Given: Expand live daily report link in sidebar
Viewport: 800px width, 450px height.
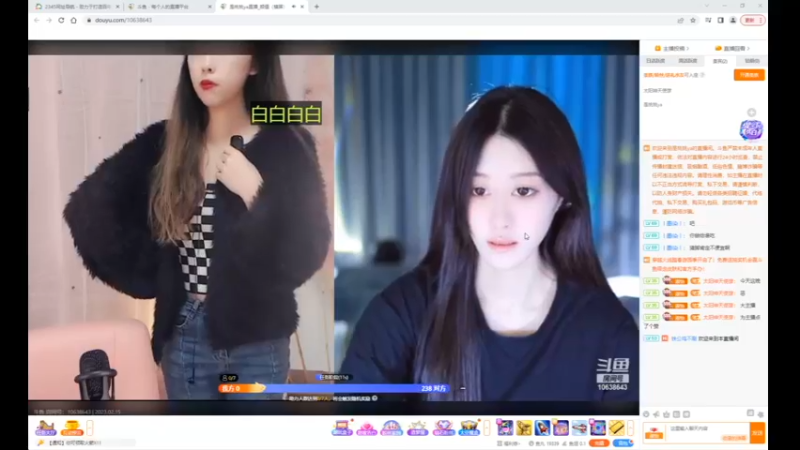Looking at the screenshot, I should [x=732, y=48].
